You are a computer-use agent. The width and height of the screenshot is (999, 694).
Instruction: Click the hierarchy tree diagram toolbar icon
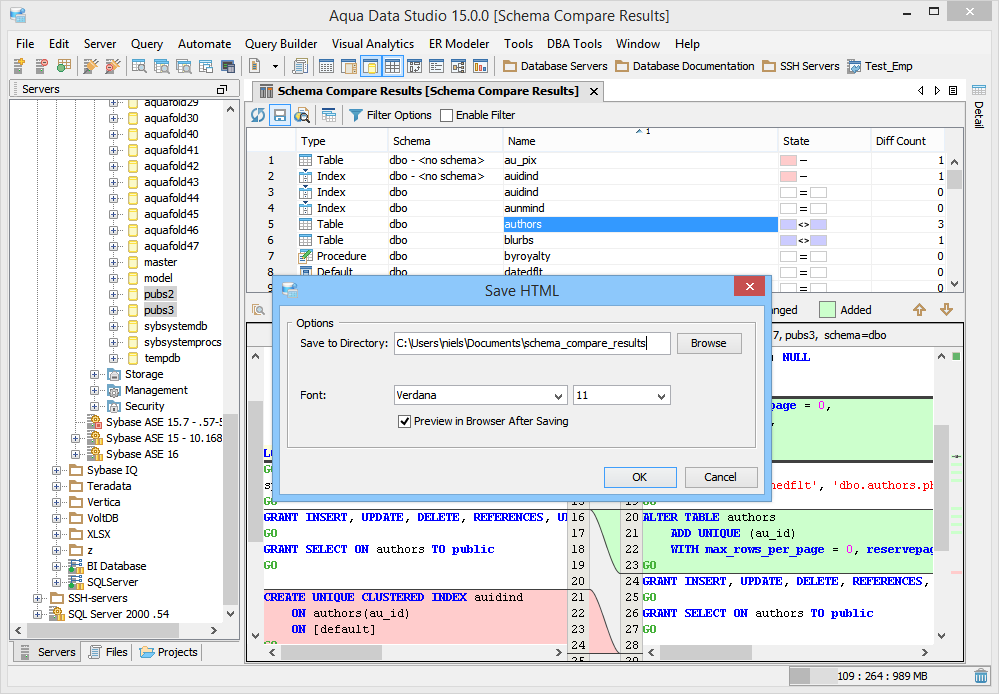459,66
